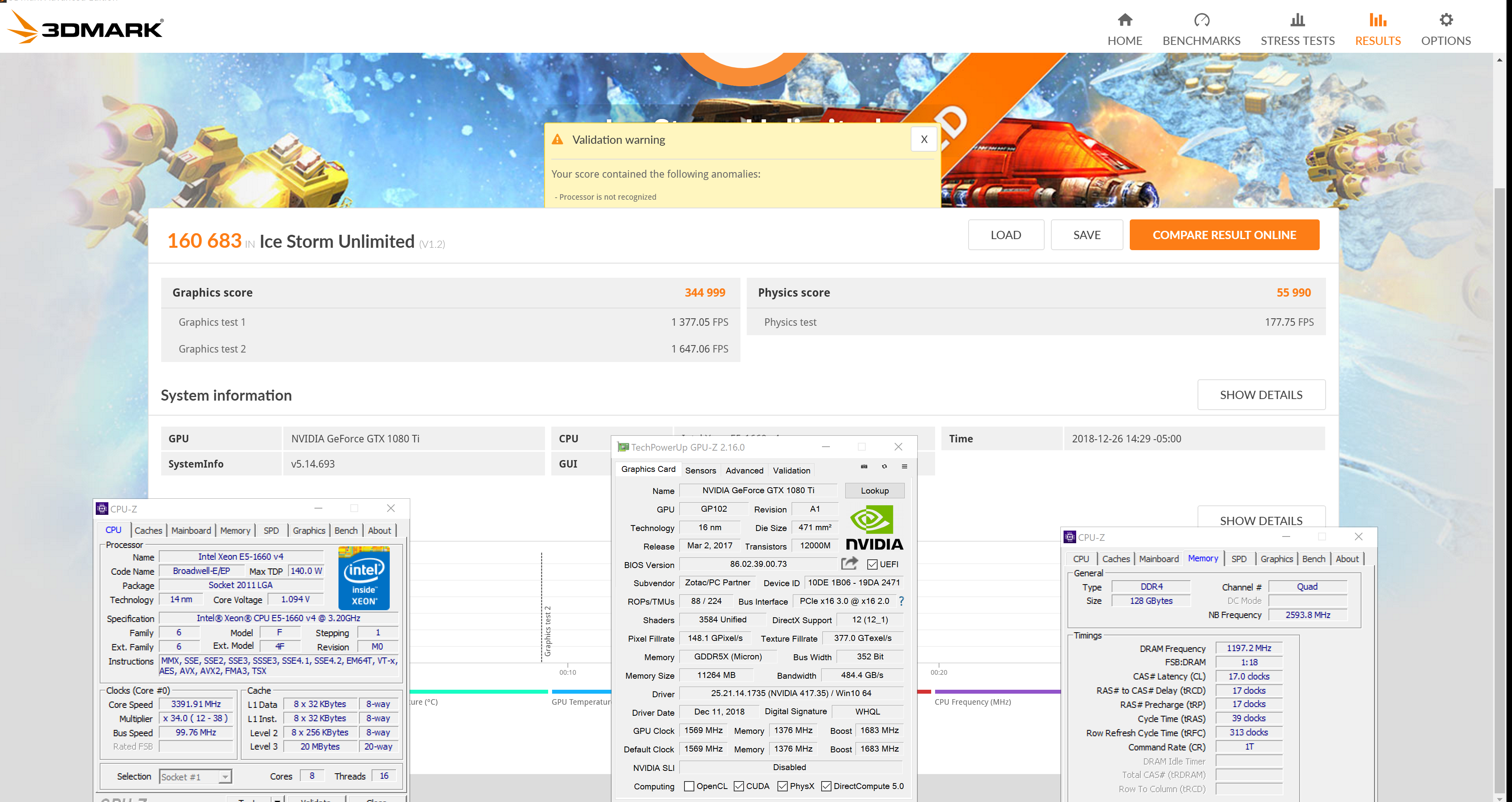Click the right CPU-Z window app icon
The height and width of the screenshot is (802, 1512).
[x=1069, y=537]
